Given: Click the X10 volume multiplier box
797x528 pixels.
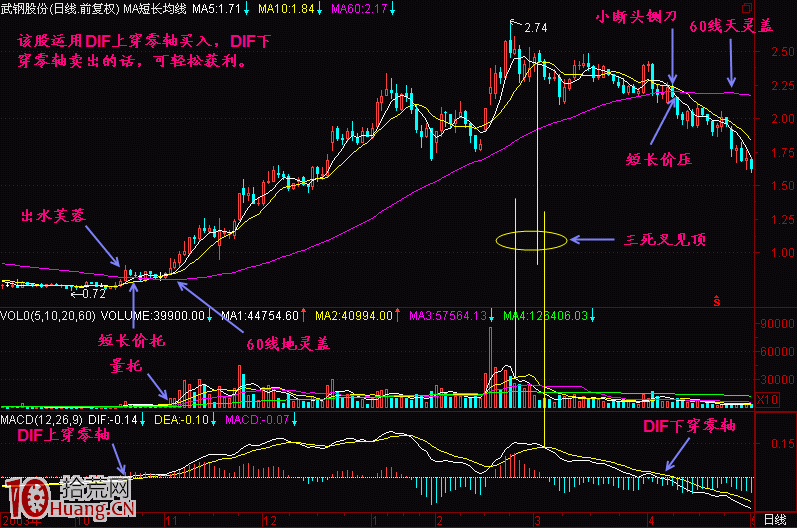Looking at the screenshot, I should 767,399.
